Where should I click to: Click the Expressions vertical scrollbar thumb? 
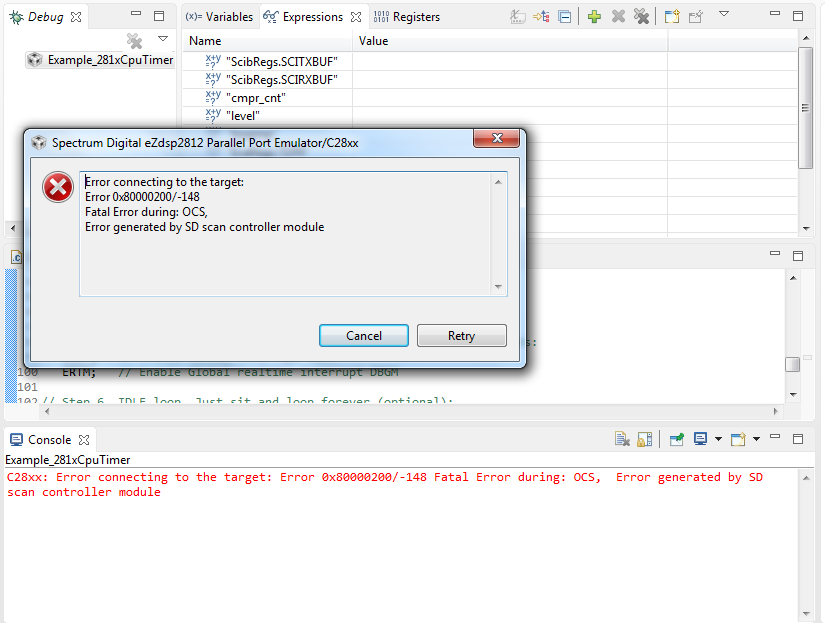(x=806, y=108)
